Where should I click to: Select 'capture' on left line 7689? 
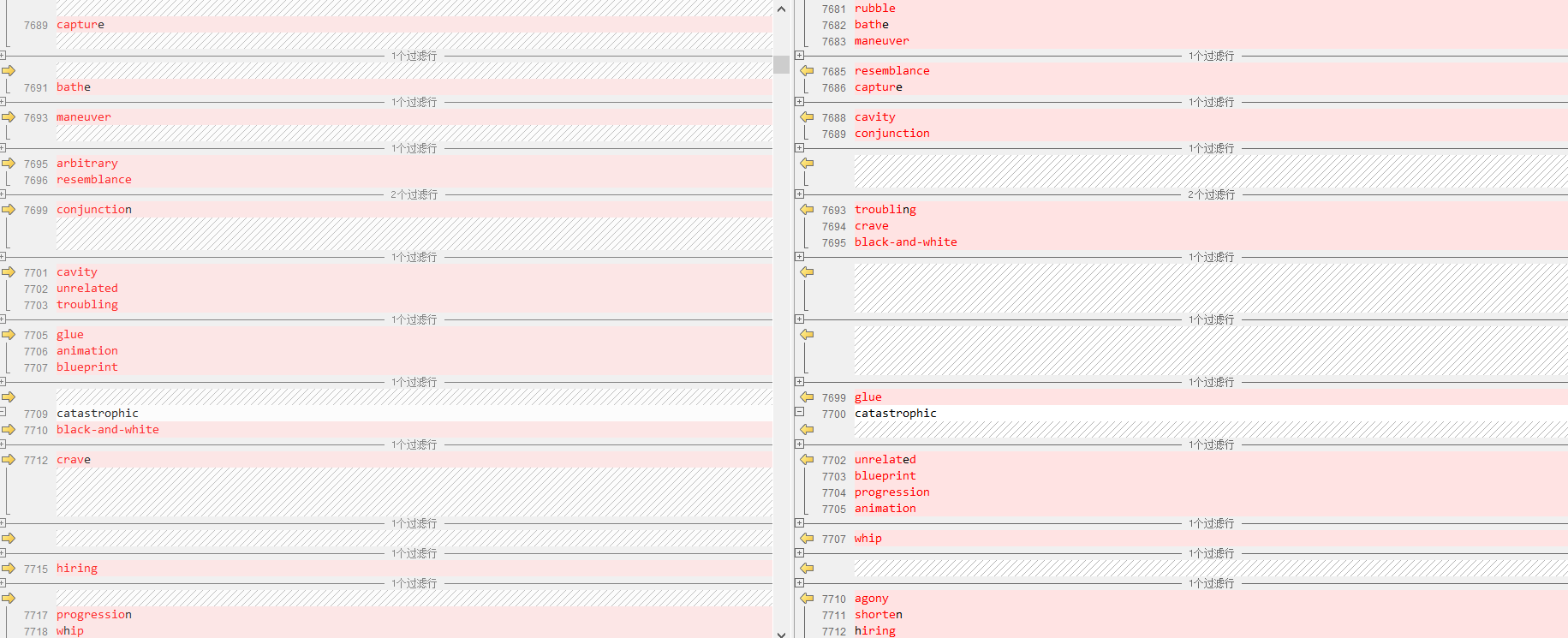coord(80,25)
